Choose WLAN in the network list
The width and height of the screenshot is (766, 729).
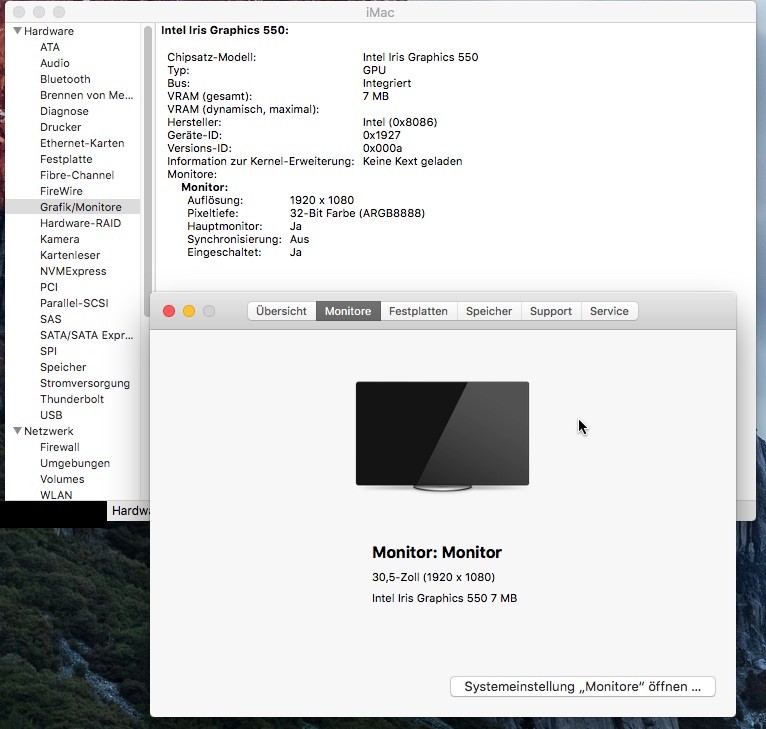pos(56,495)
